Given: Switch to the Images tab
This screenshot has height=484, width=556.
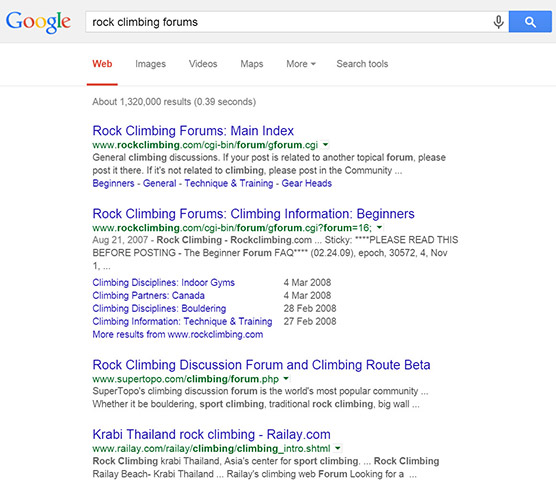Looking at the screenshot, I should coord(150,64).
